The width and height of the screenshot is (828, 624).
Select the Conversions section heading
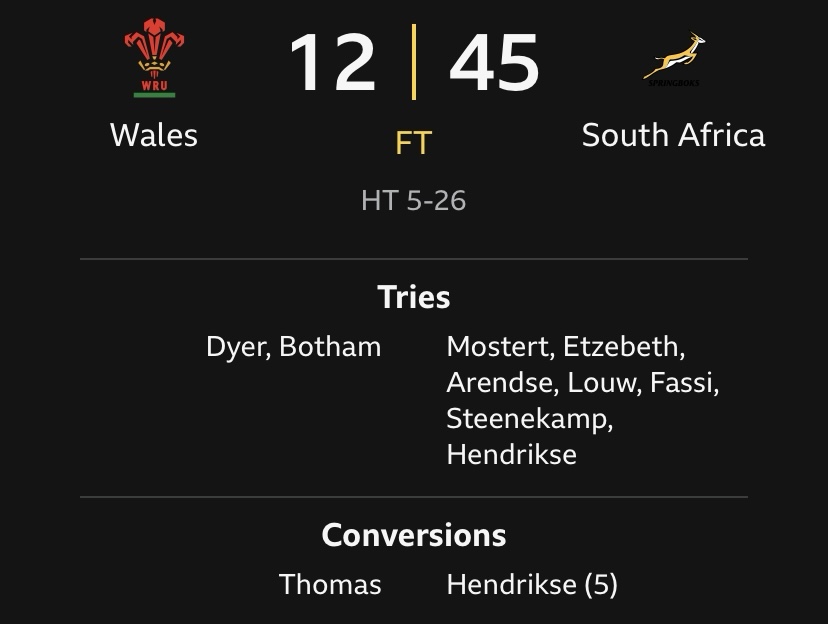pyautogui.click(x=413, y=535)
